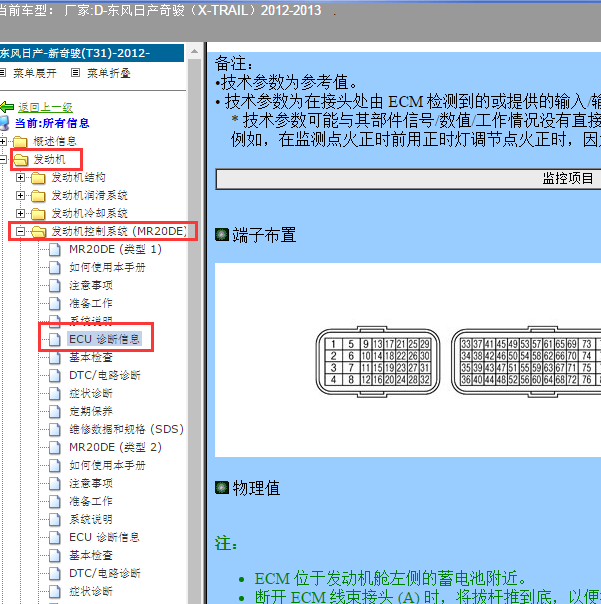Click the 发动机润滑系统 folder icon
The height and width of the screenshot is (604, 601).
[x=38, y=196]
